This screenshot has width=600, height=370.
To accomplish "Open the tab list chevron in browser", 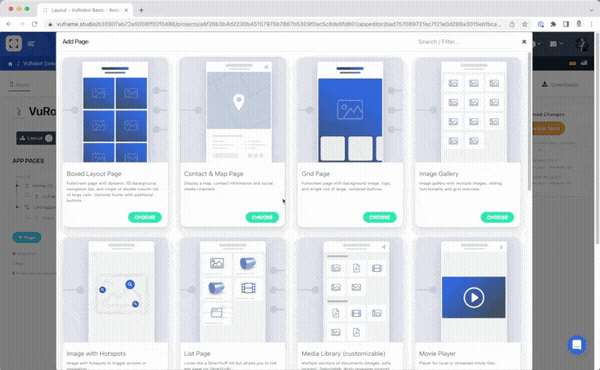I will click(x=592, y=10).
